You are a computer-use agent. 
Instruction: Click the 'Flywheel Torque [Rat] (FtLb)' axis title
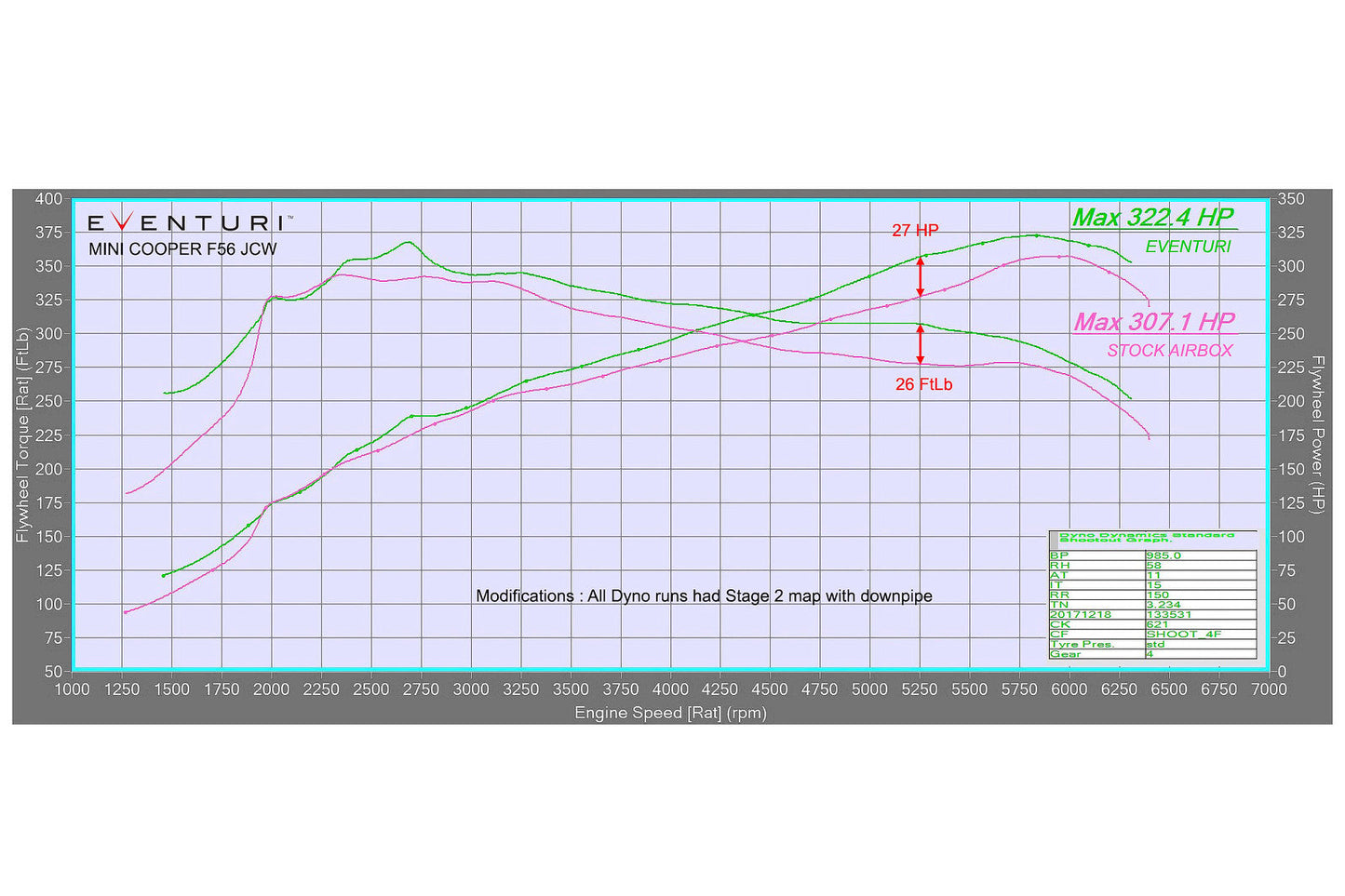[x=23, y=435]
